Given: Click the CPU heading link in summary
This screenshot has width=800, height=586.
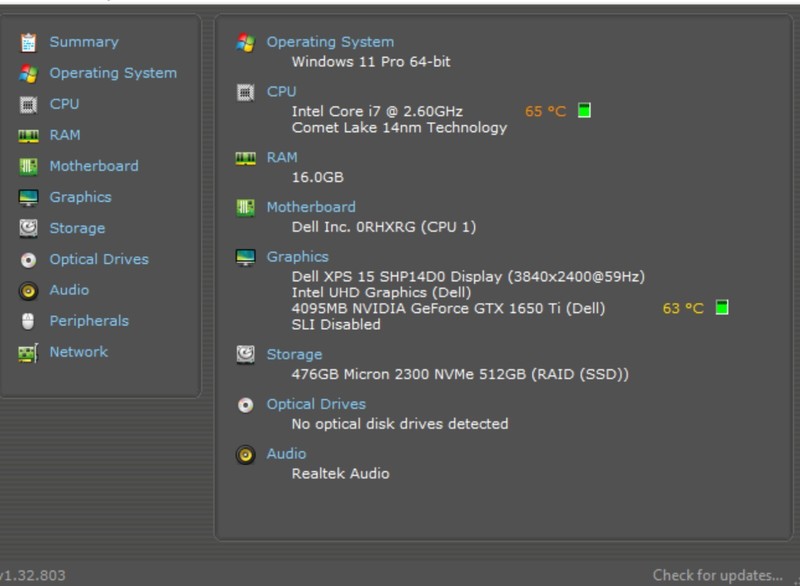Looking at the screenshot, I should [x=281, y=92].
